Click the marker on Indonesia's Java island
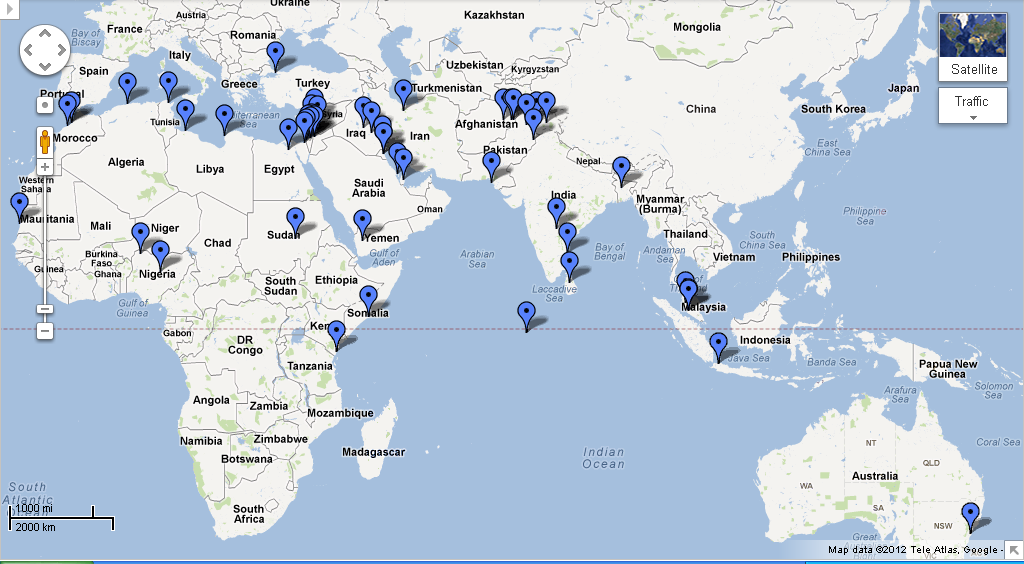The height and width of the screenshot is (564, 1024). point(718,345)
